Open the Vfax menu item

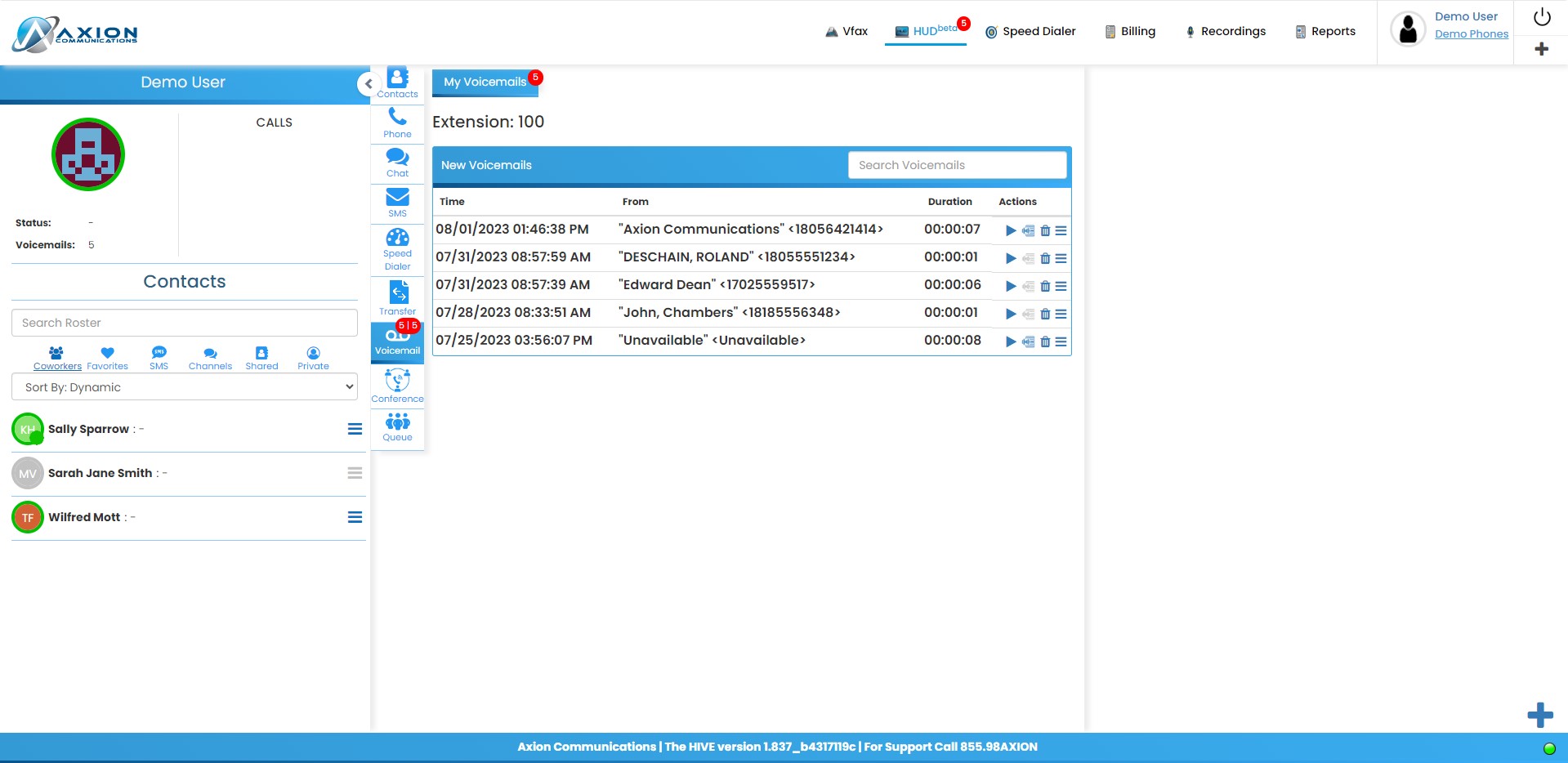tap(847, 32)
